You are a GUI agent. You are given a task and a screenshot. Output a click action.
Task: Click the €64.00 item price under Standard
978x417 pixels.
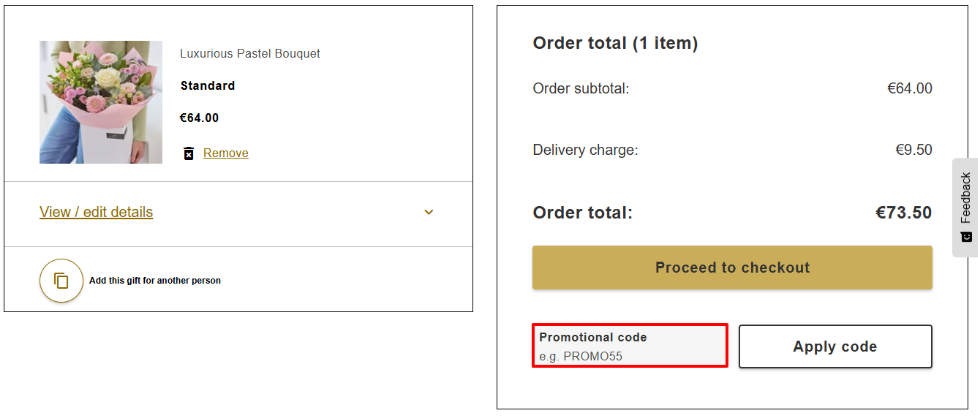click(x=199, y=118)
